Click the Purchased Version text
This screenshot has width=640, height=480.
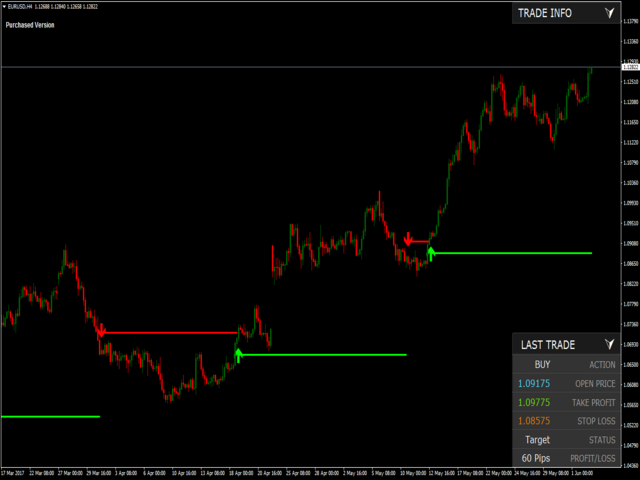coord(30,25)
